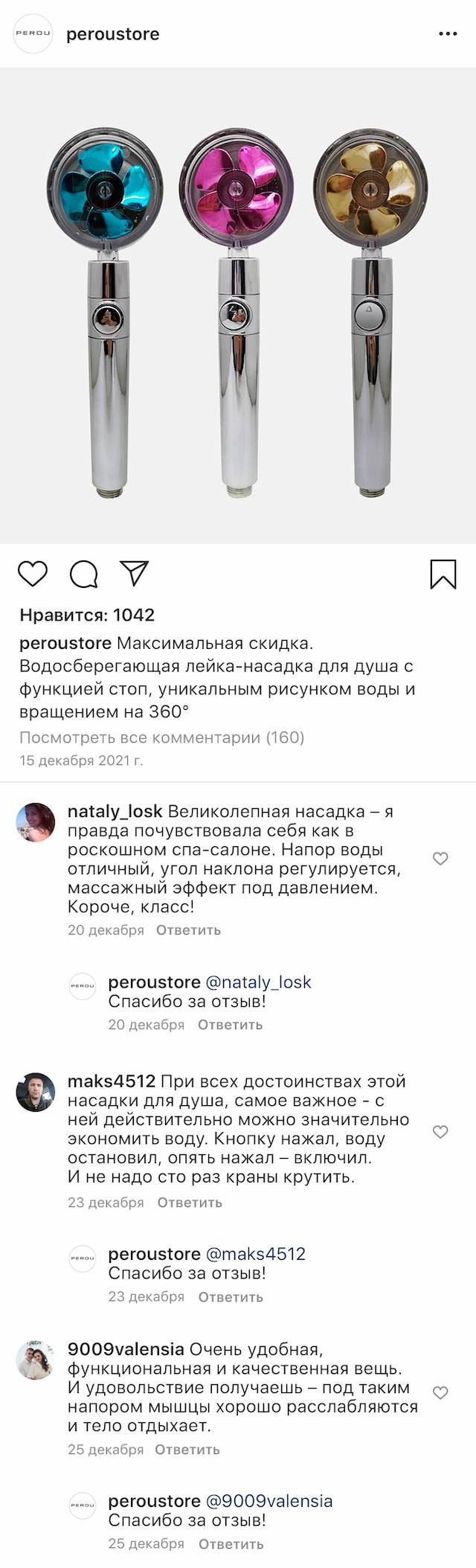View the likes count 1042
The height and width of the screenshot is (1568, 476).
point(87,615)
